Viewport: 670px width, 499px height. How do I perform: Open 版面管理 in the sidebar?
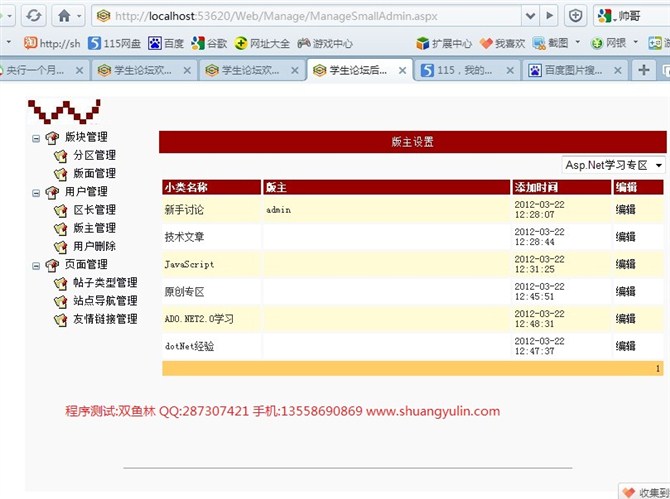[94, 173]
